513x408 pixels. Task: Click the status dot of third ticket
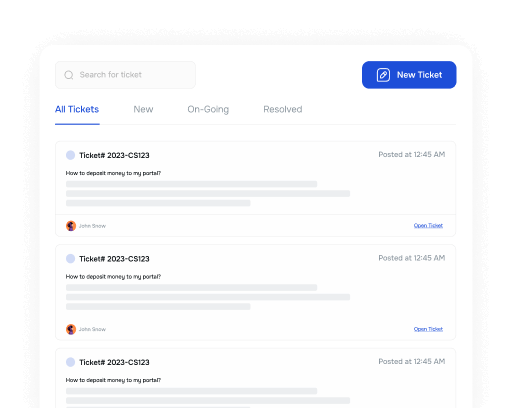pyautogui.click(x=70, y=362)
